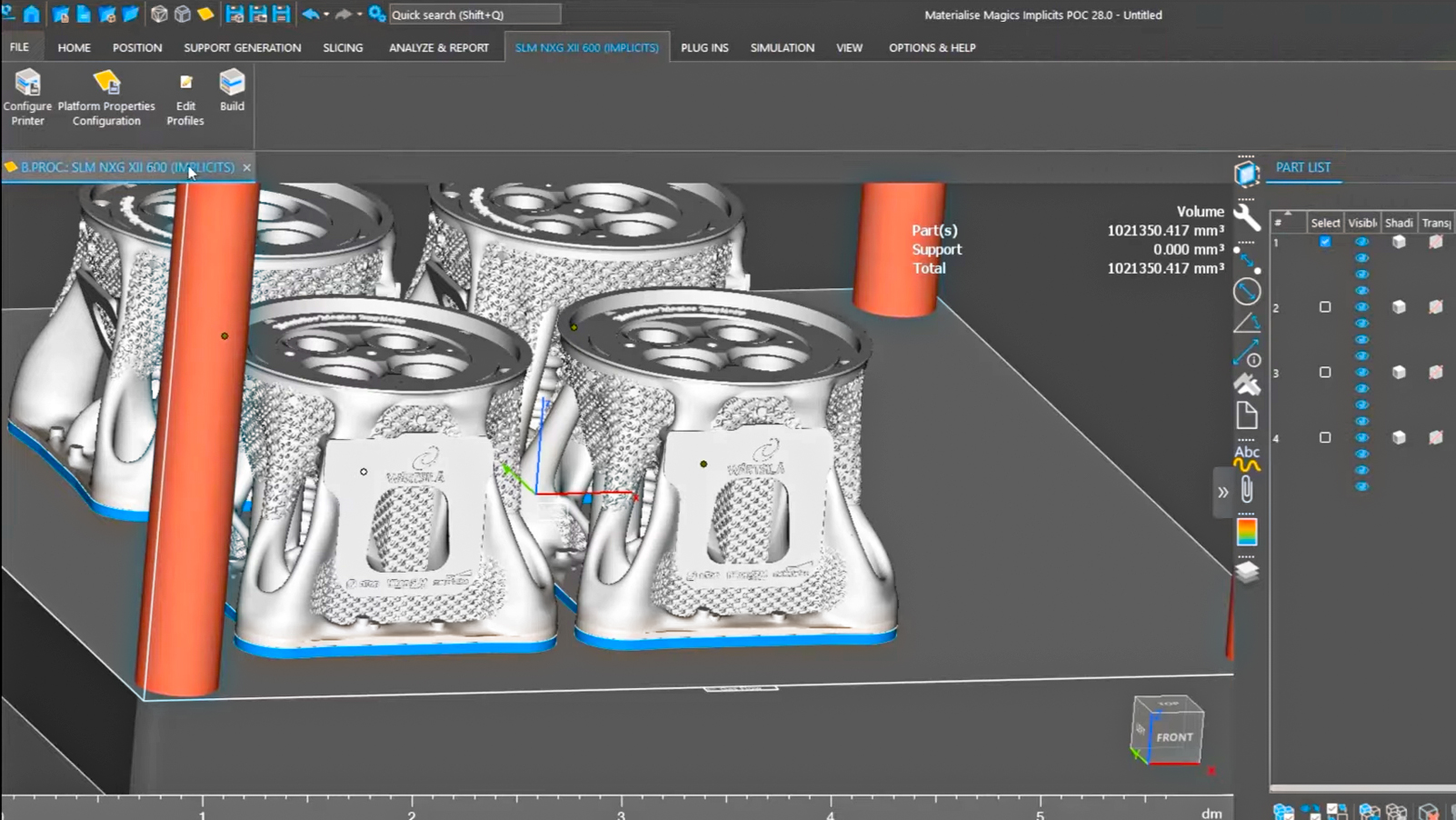Open the SLICING ribbon tab
This screenshot has height=820, width=1456.
click(343, 47)
